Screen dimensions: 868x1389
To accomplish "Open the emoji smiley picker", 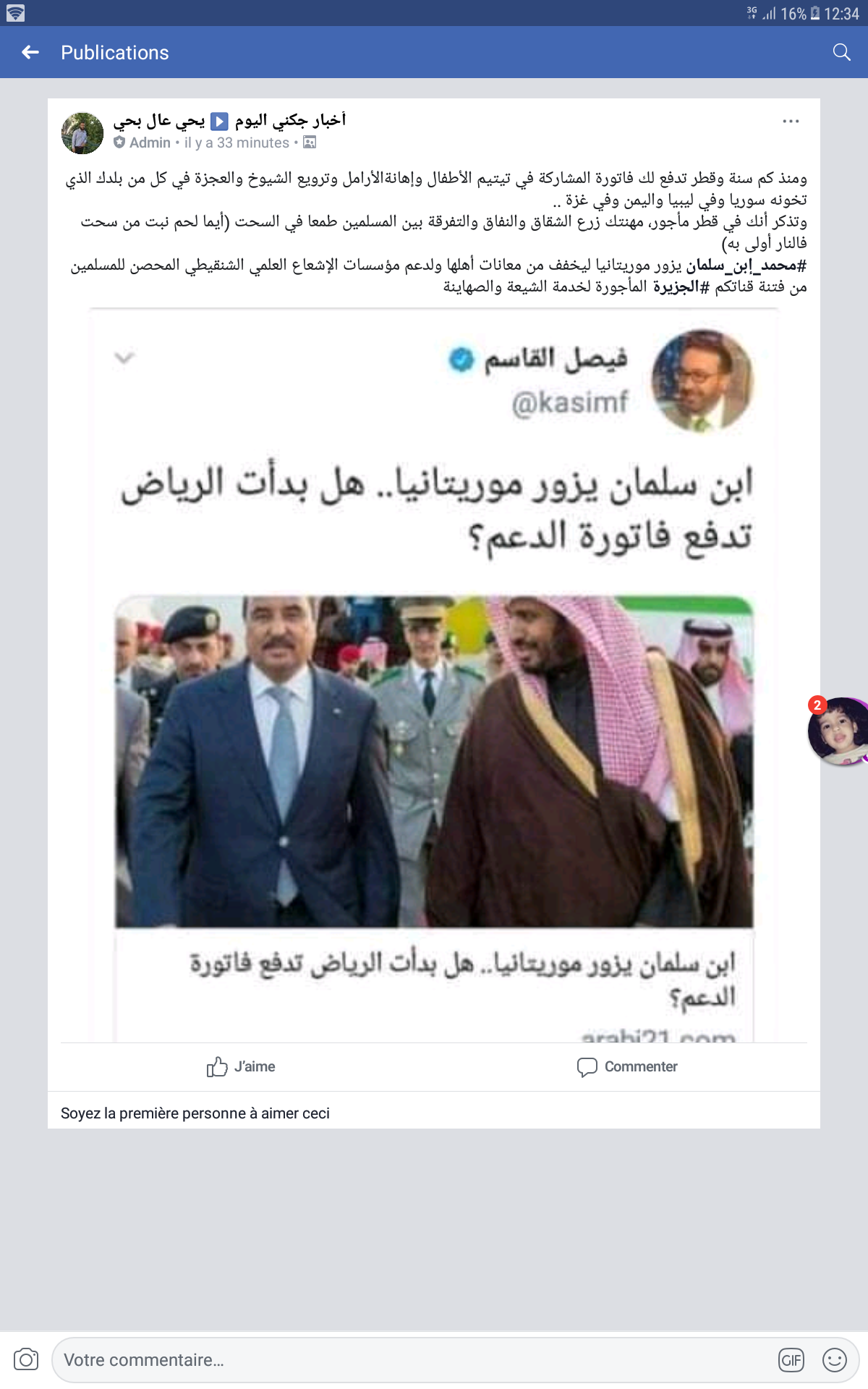I will pos(835,1360).
